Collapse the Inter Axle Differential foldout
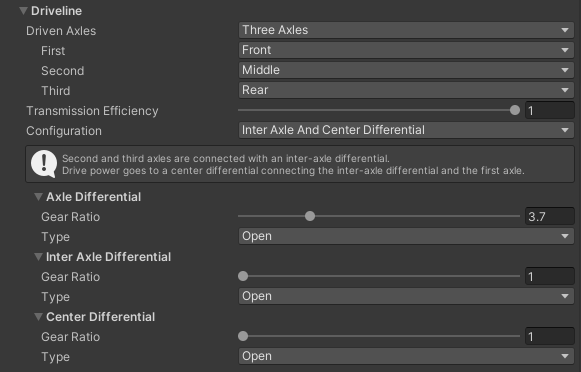Image resolution: width=581 pixels, height=372 pixels. [38, 257]
